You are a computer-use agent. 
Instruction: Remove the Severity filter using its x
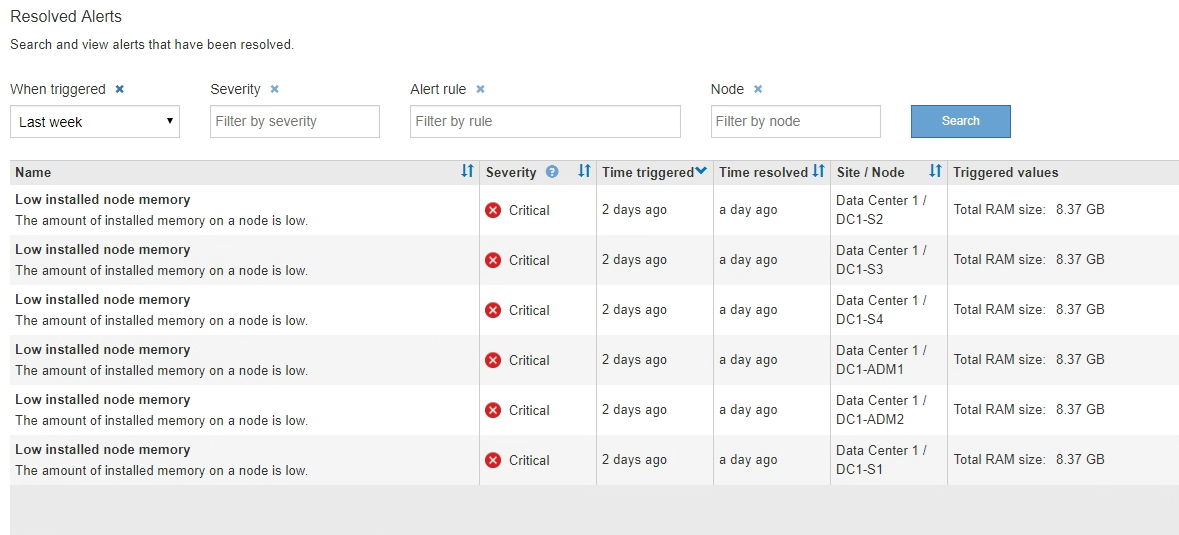[274, 89]
